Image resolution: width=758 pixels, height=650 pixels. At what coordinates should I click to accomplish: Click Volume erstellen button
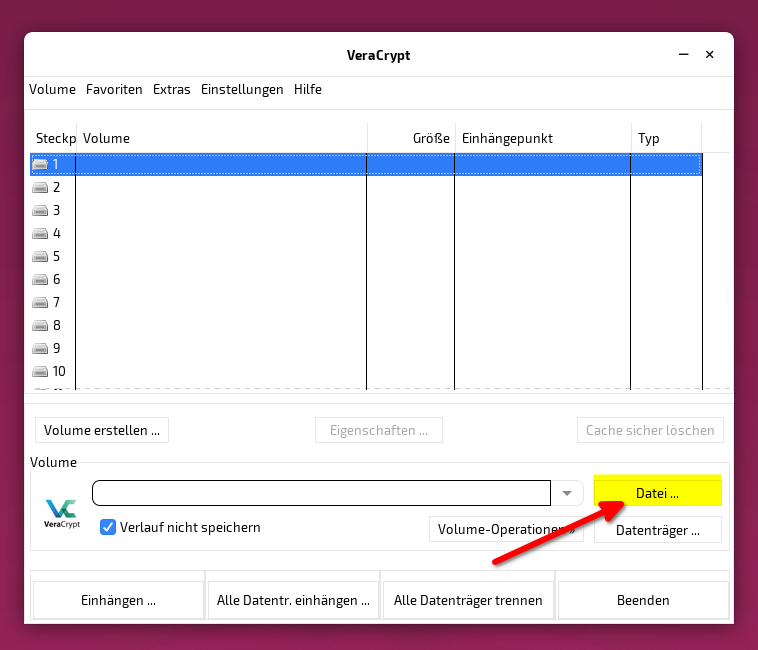point(102,430)
